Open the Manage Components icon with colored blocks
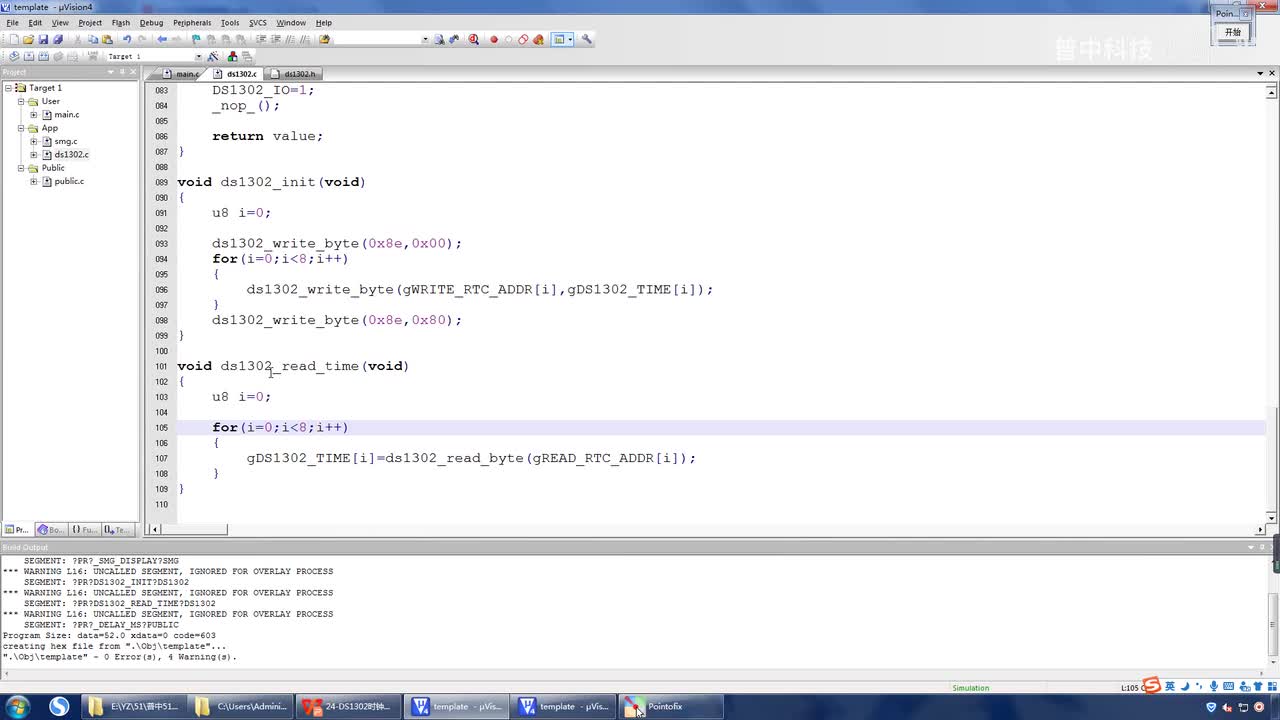 pyautogui.click(x=233, y=56)
